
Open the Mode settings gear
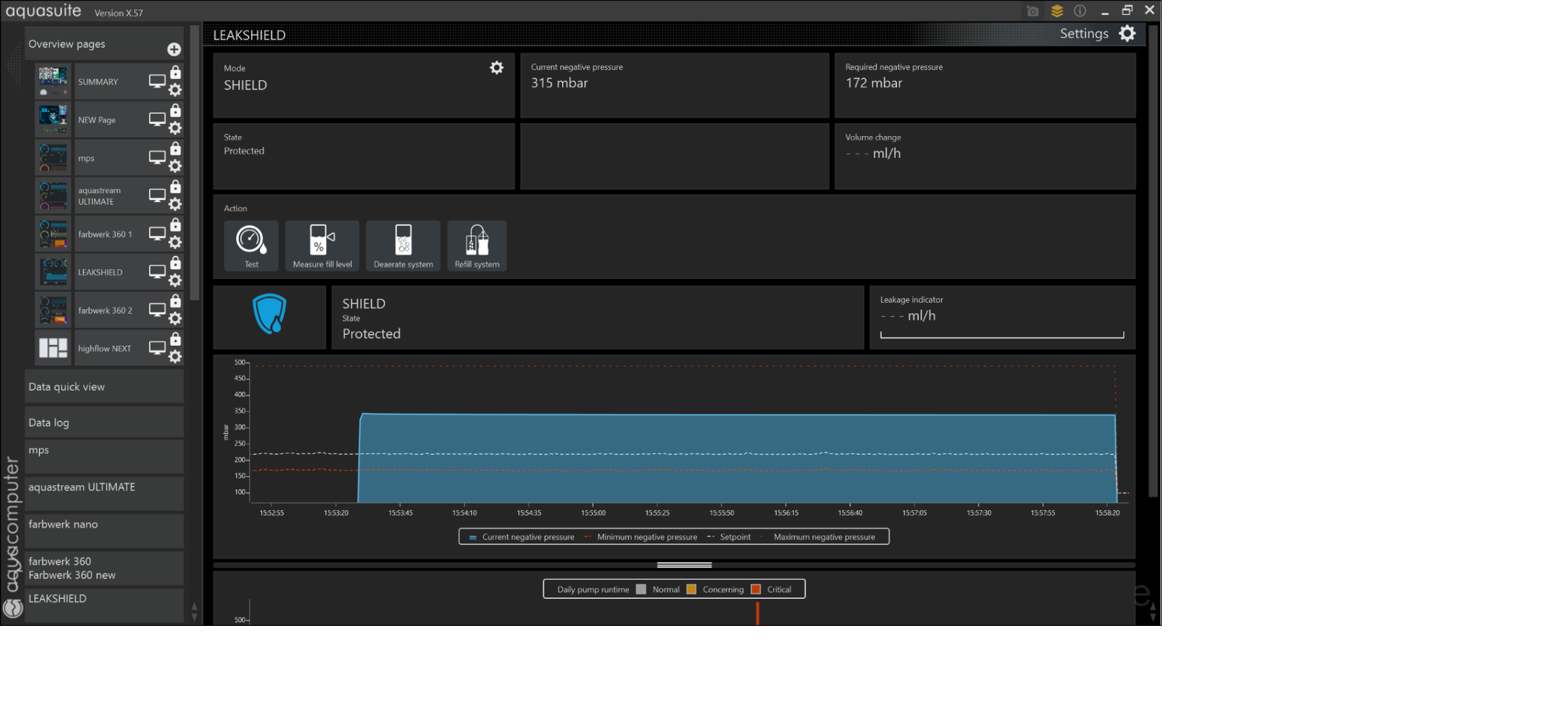click(x=497, y=68)
